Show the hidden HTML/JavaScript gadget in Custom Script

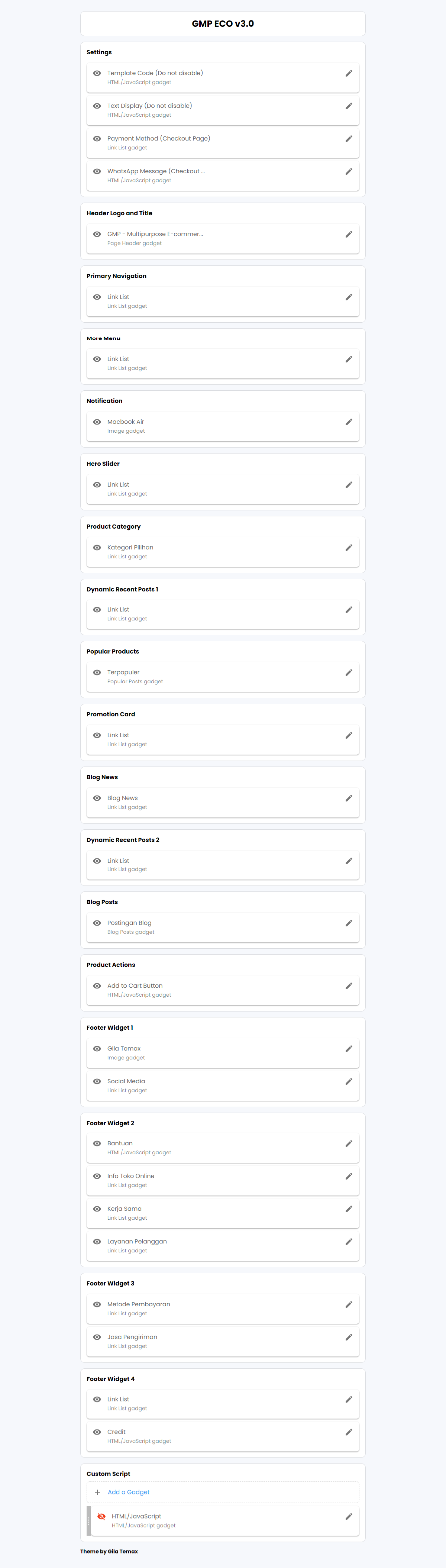101,1516
